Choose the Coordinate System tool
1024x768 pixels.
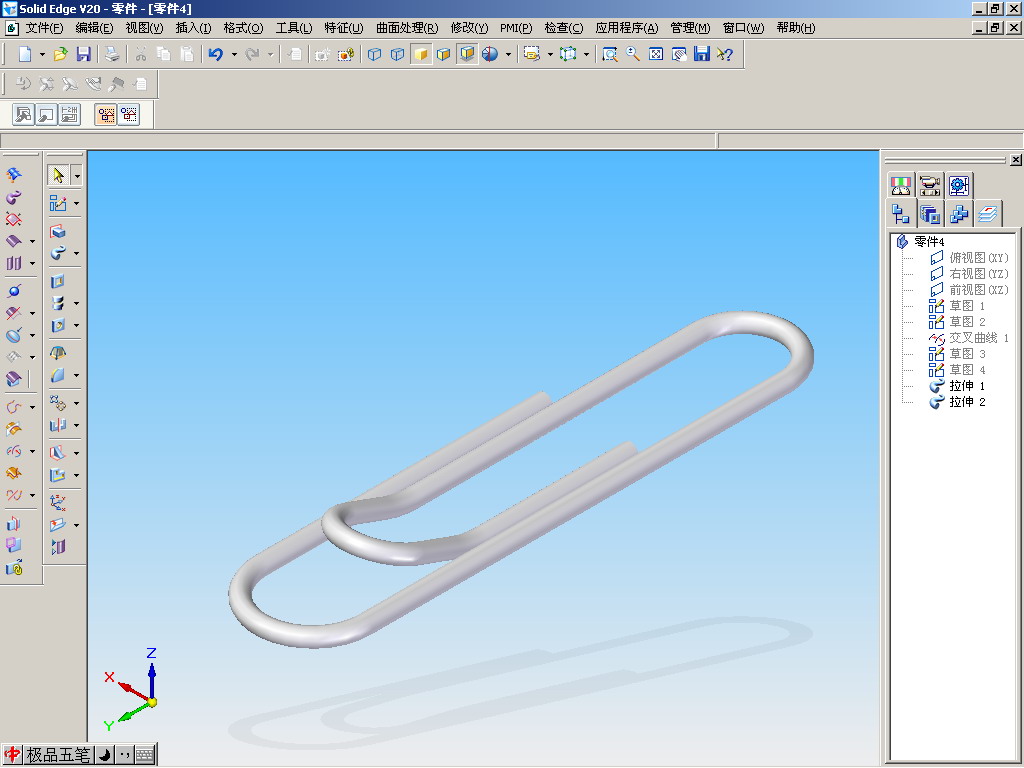pos(58,502)
